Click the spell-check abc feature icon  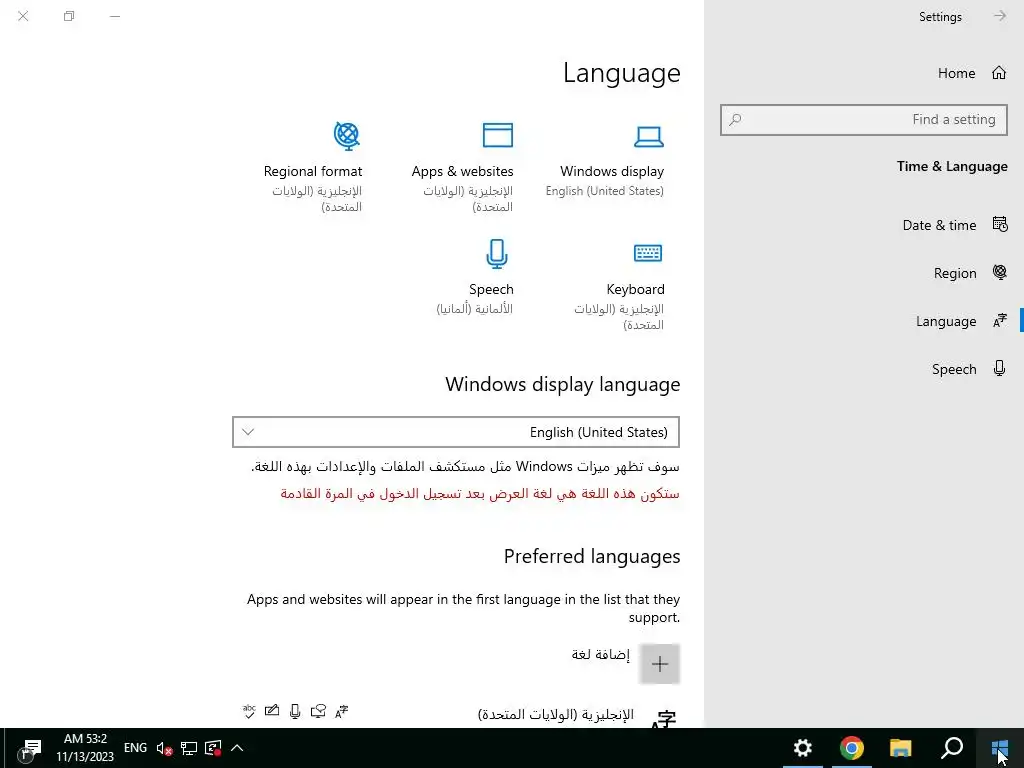point(249,711)
